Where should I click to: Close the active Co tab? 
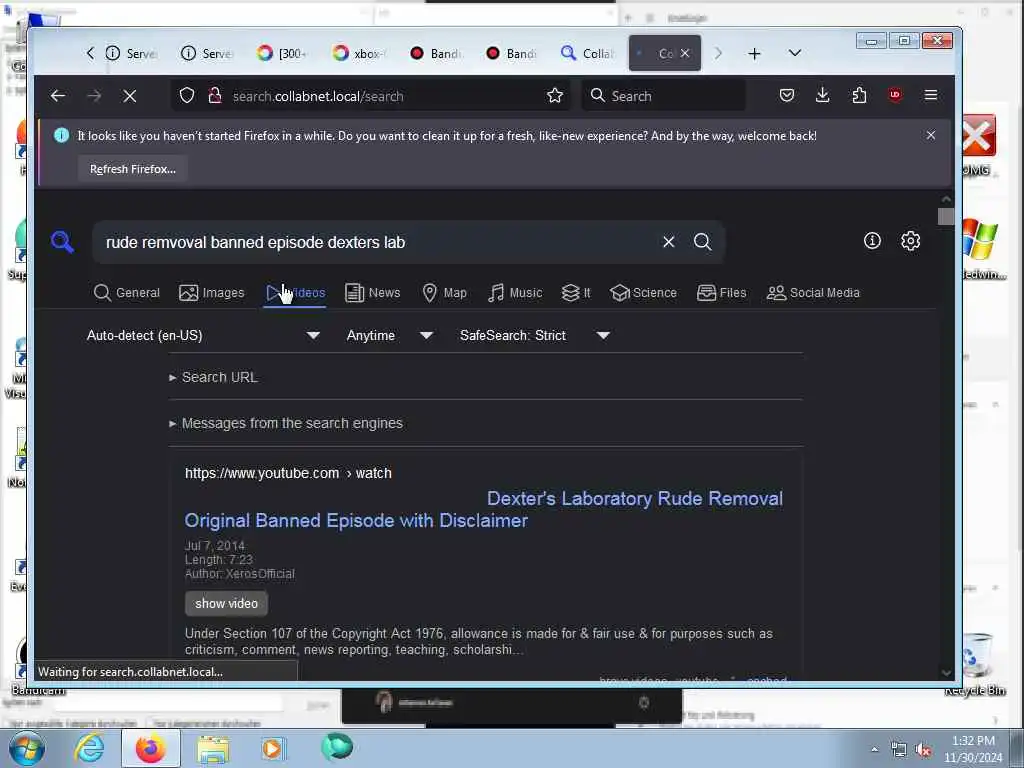[x=684, y=54]
